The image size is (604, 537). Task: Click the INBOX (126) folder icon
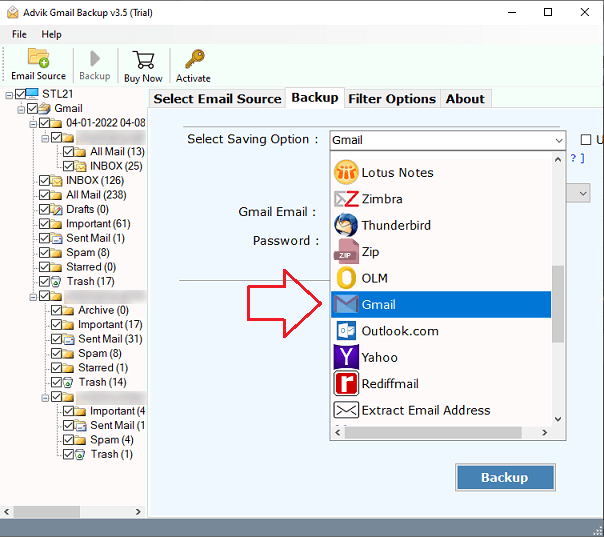tap(56, 180)
